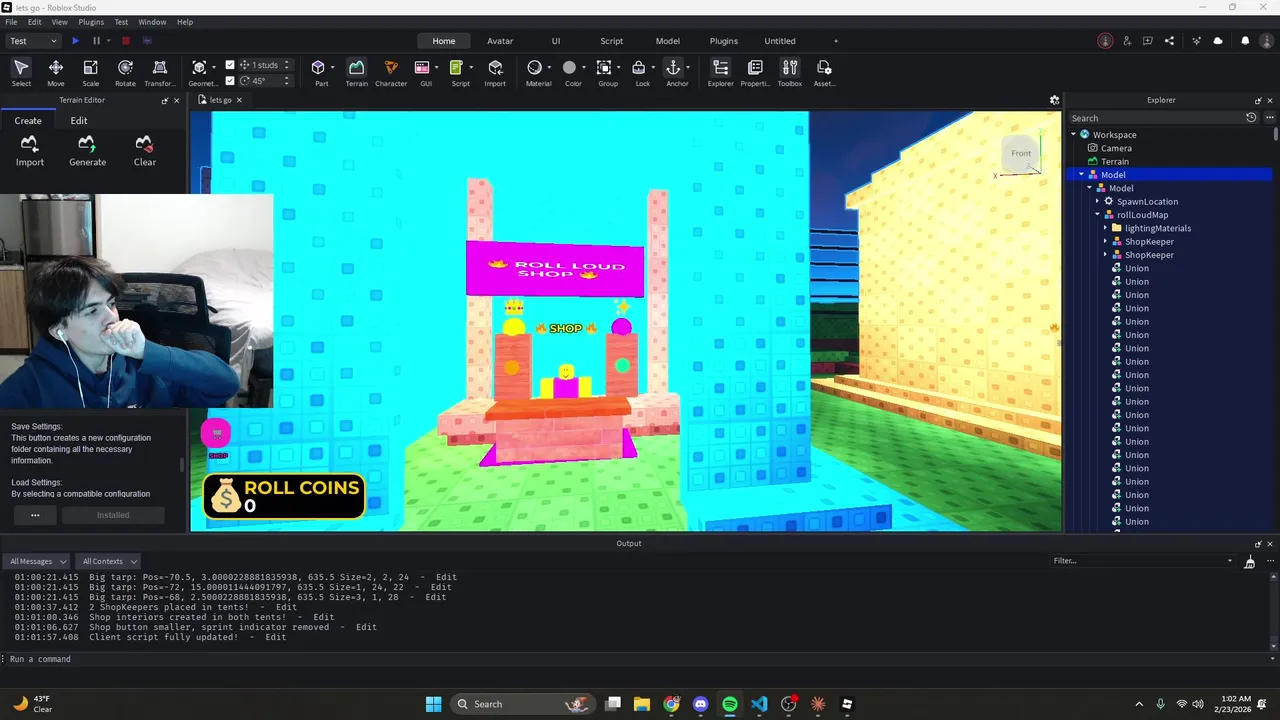Image resolution: width=1280 pixels, height=720 pixels.
Task: Open the Properties panel
Action: pyautogui.click(x=755, y=72)
